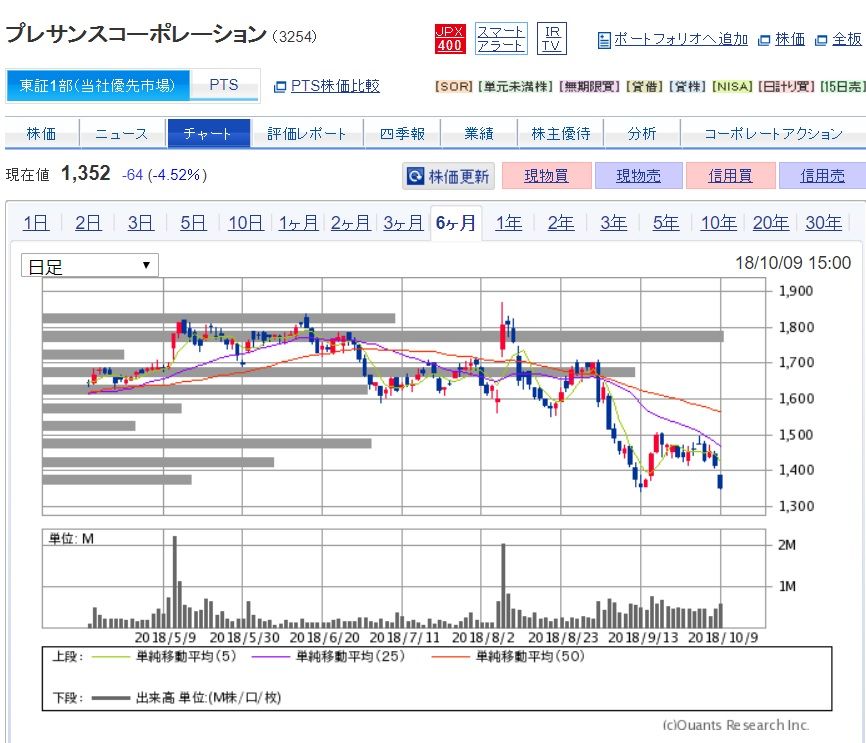Screen dimensions: 866x743
Task: Refresh the price with 株価更新 button
Action: (x=448, y=176)
